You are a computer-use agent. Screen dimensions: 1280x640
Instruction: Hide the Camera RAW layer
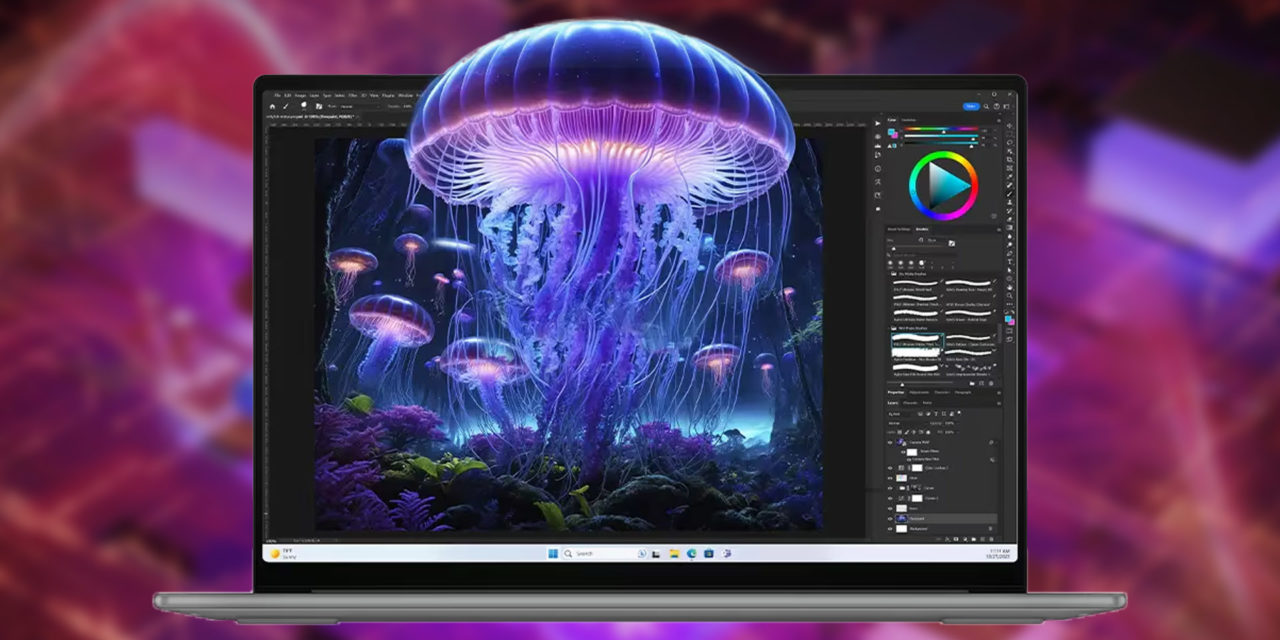click(x=890, y=443)
